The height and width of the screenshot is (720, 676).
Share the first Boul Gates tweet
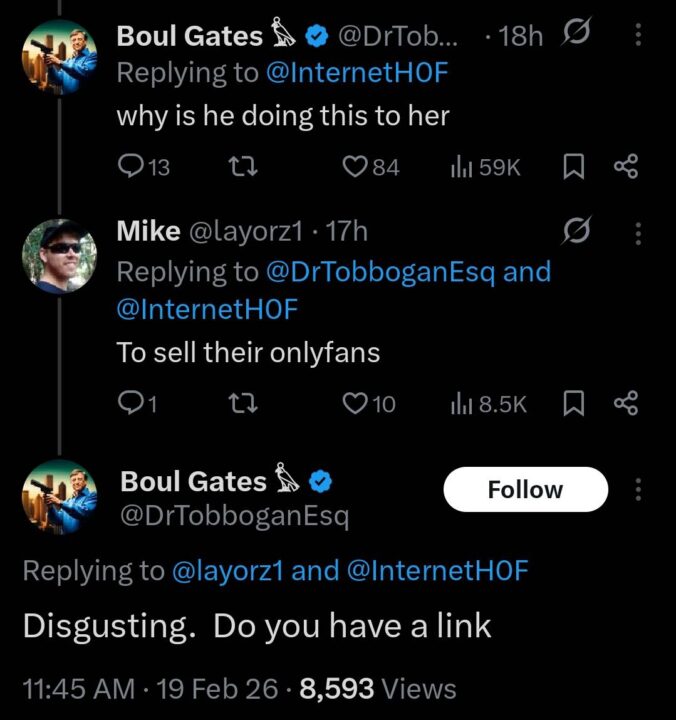pos(625,168)
